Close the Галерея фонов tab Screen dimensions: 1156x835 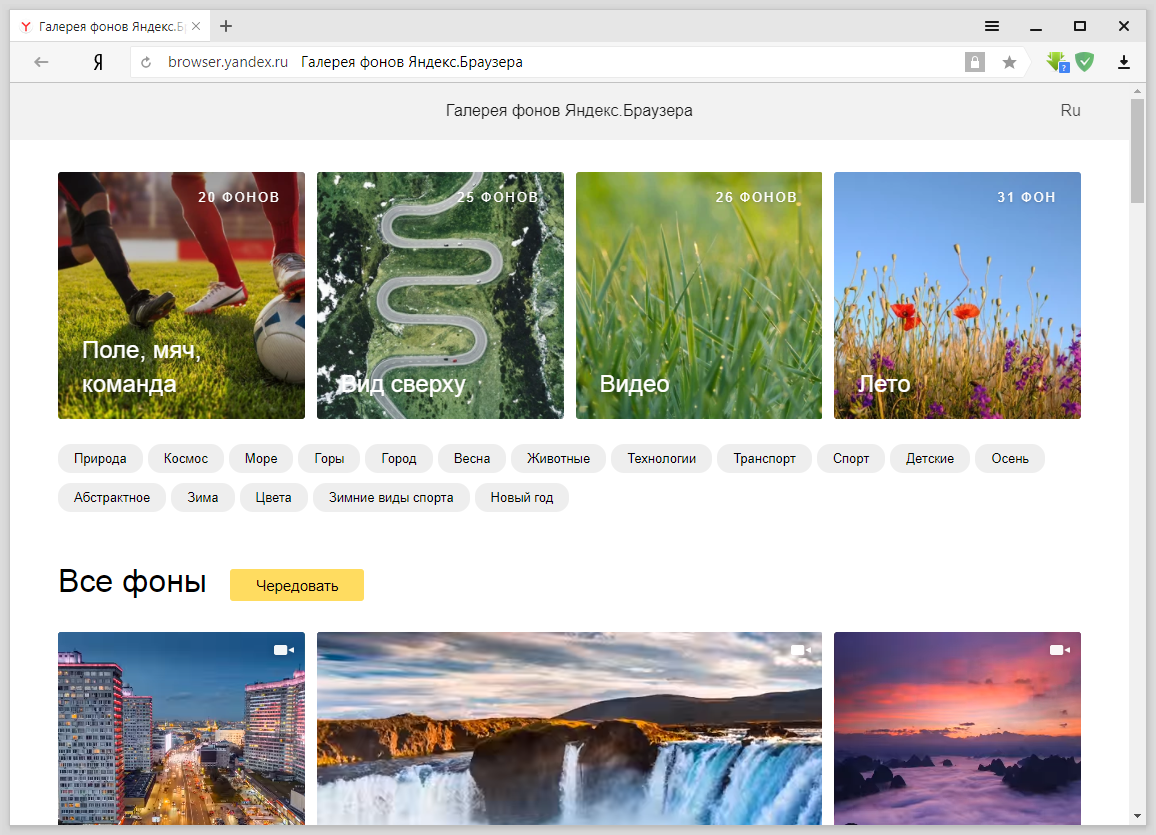tap(196, 26)
